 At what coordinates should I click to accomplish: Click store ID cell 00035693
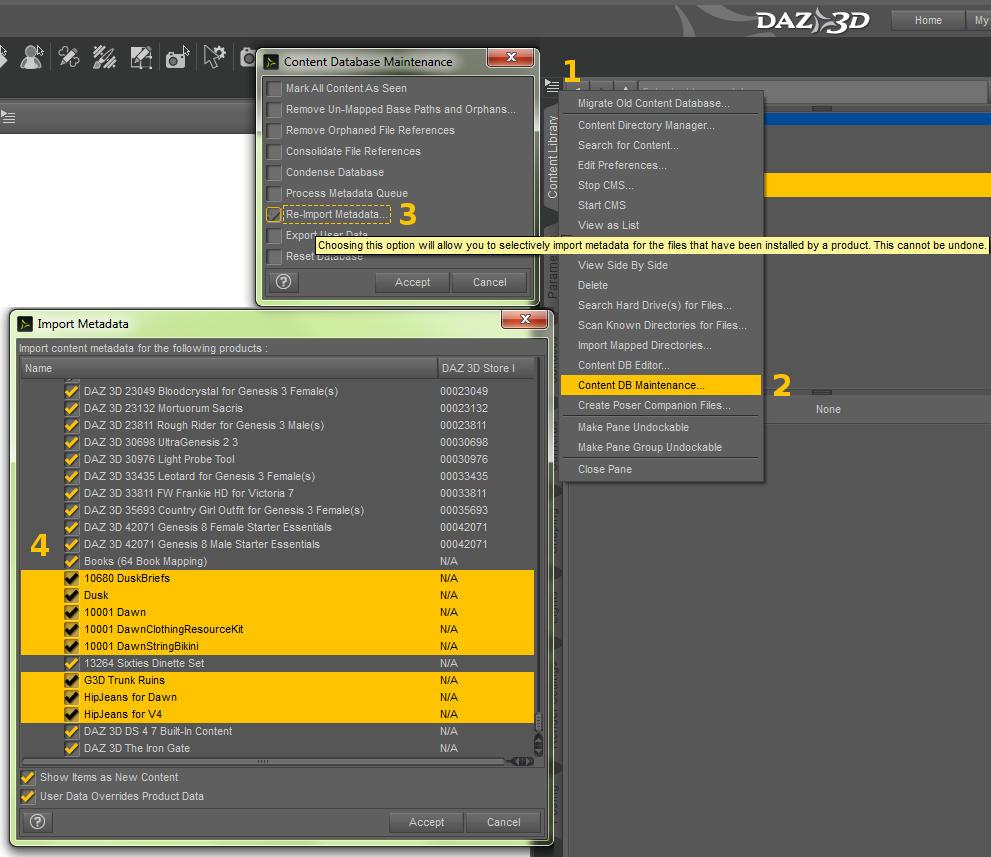click(464, 510)
